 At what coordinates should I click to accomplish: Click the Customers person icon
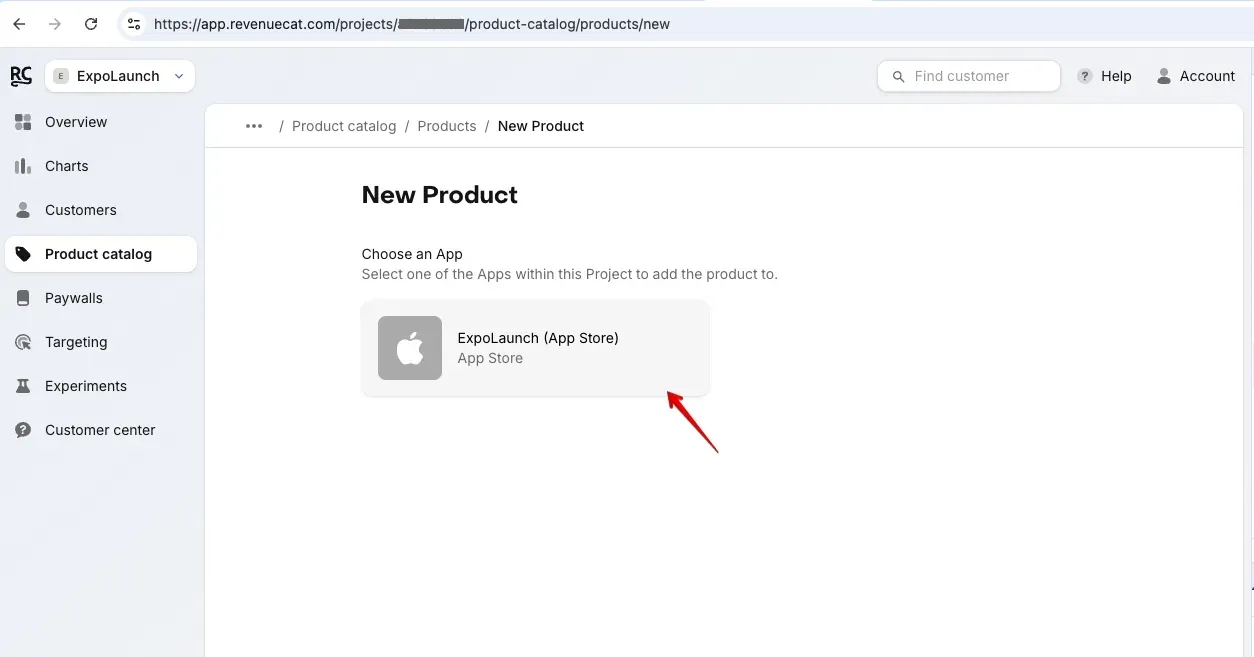(x=23, y=210)
